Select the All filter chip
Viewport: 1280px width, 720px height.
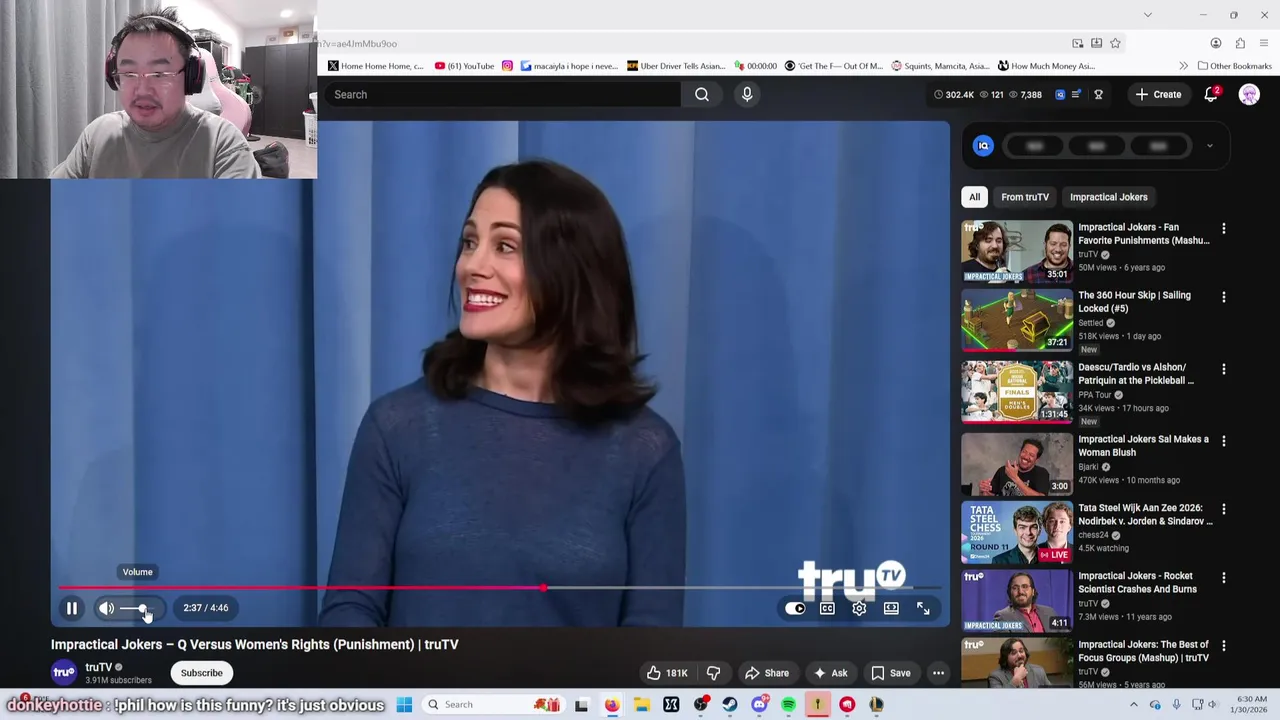(x=974, y=197)
